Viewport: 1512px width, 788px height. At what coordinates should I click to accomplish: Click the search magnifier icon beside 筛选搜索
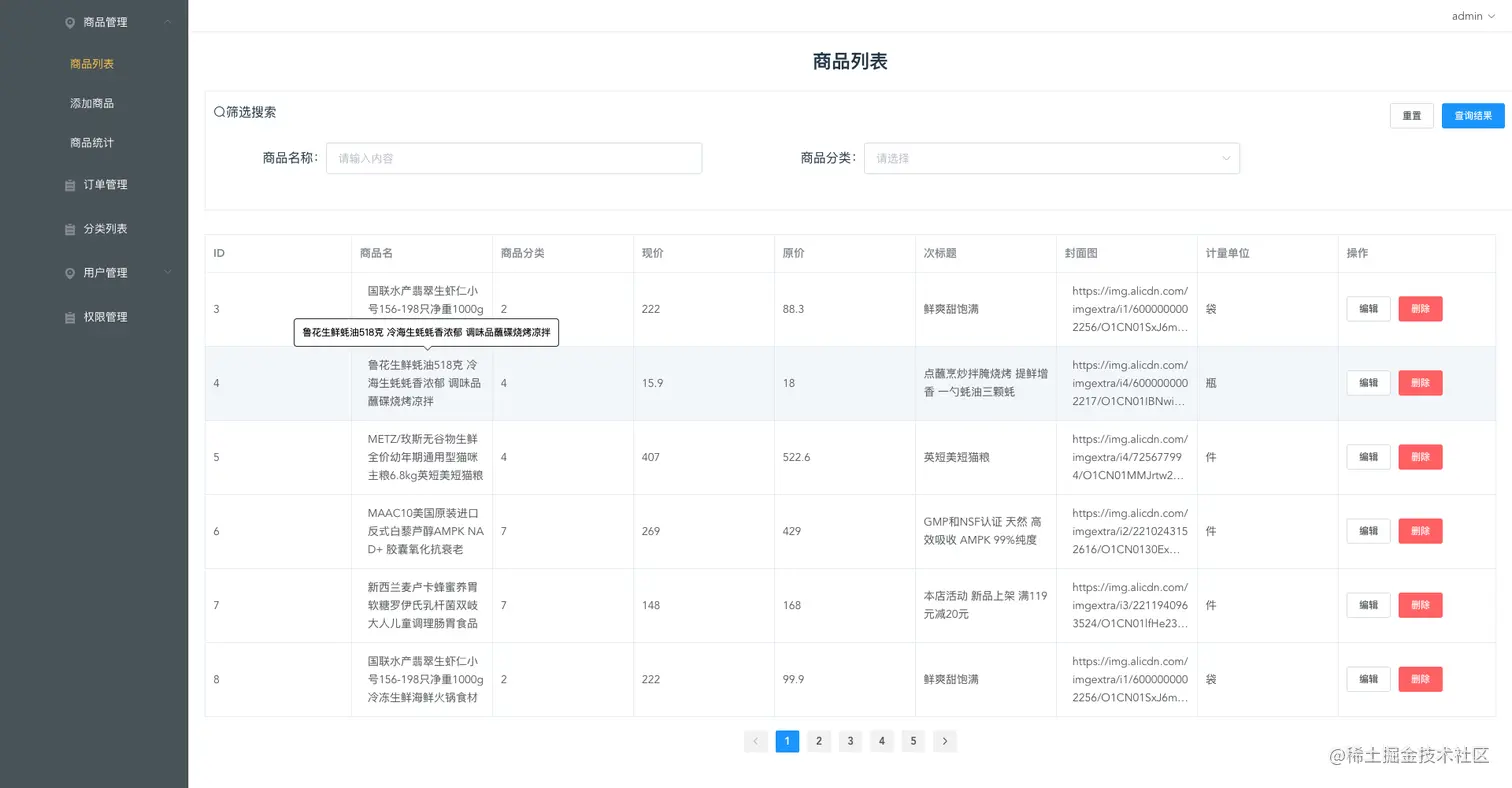(219, 112)
